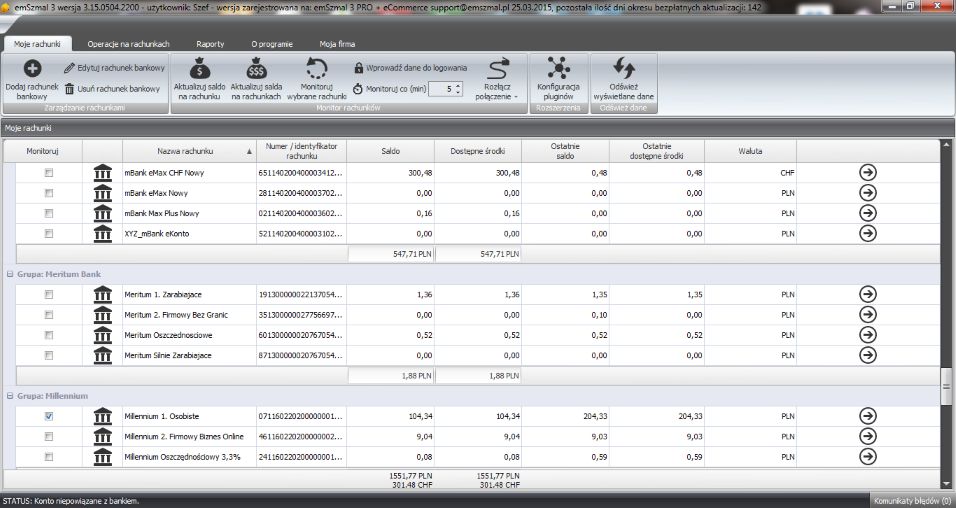Open the Moja firma tab

[x=337, y=44]
